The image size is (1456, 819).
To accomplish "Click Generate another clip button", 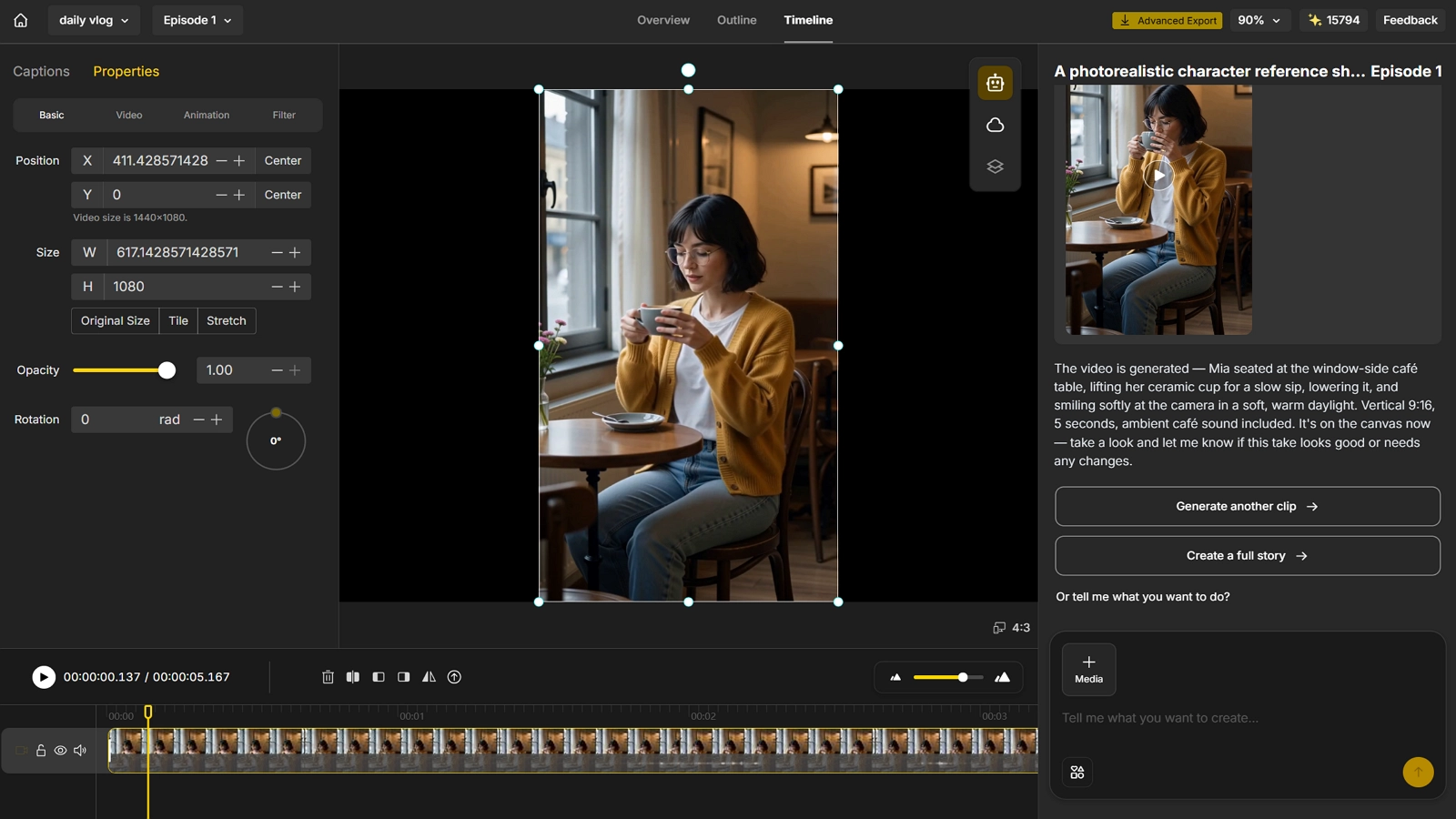I will coord(1248,506).
